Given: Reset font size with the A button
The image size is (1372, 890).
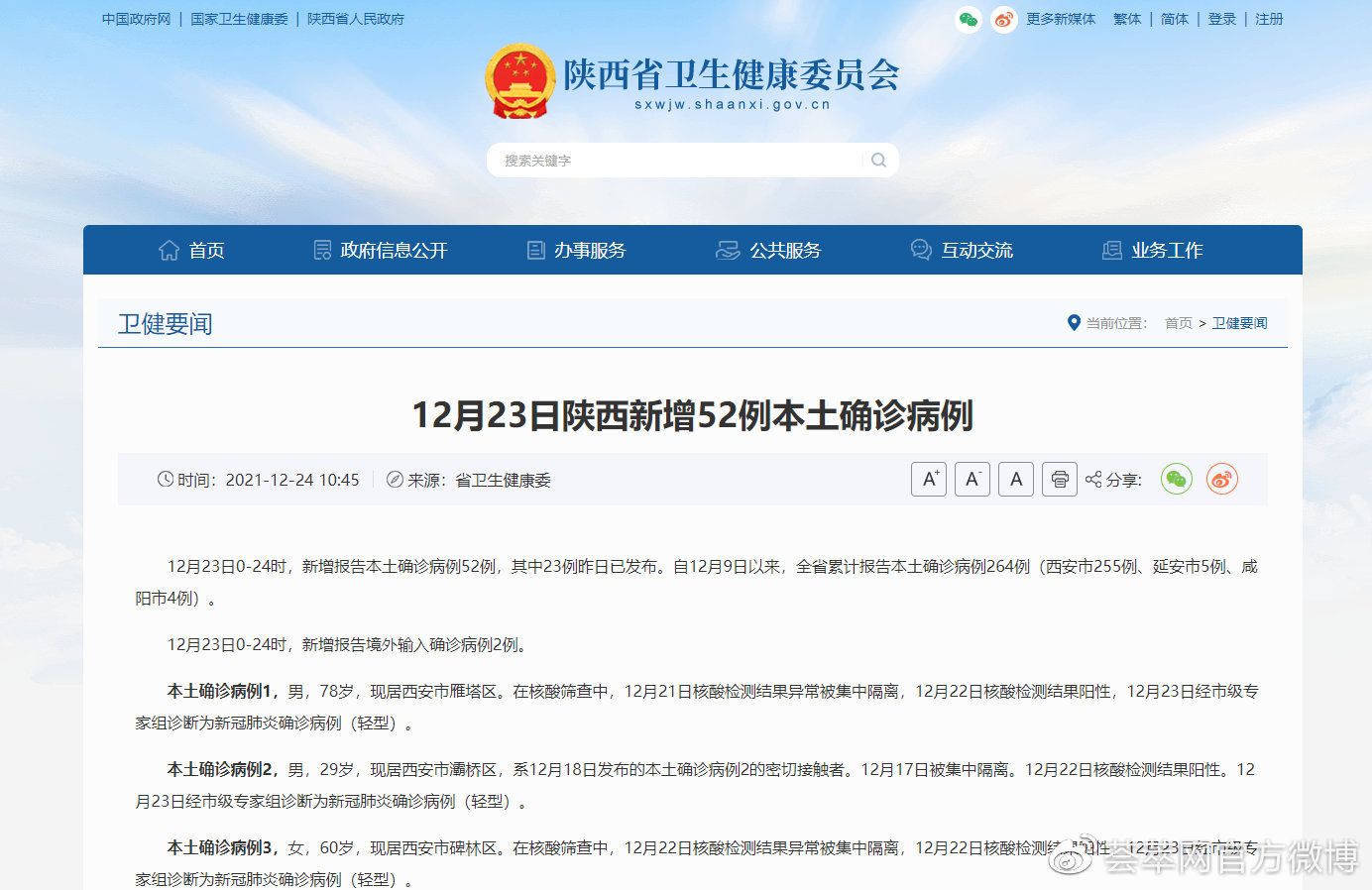Looking at the screenshot, I should [1015, 479].
